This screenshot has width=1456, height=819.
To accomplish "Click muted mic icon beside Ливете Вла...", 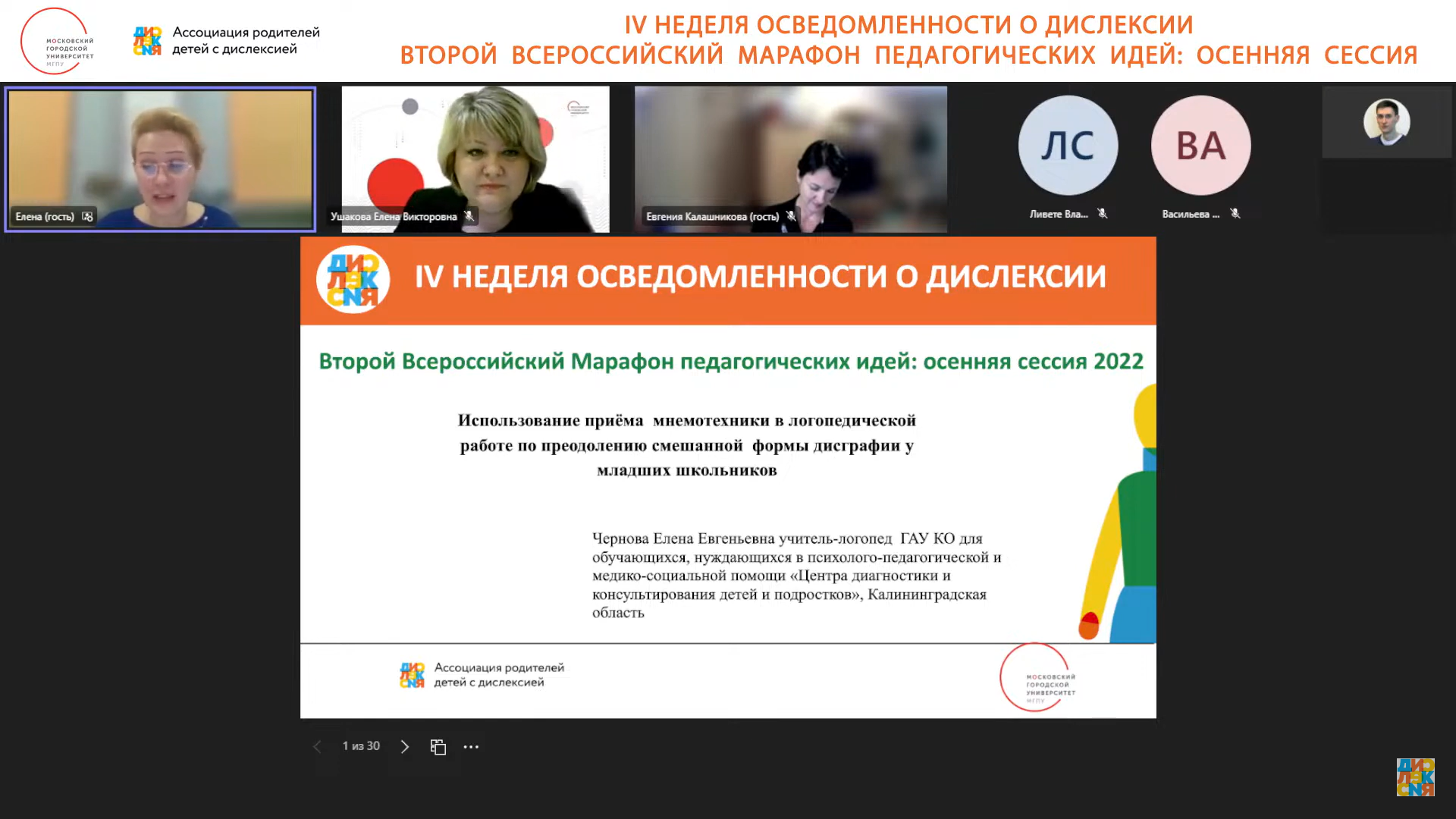I will click(1103, 214).
